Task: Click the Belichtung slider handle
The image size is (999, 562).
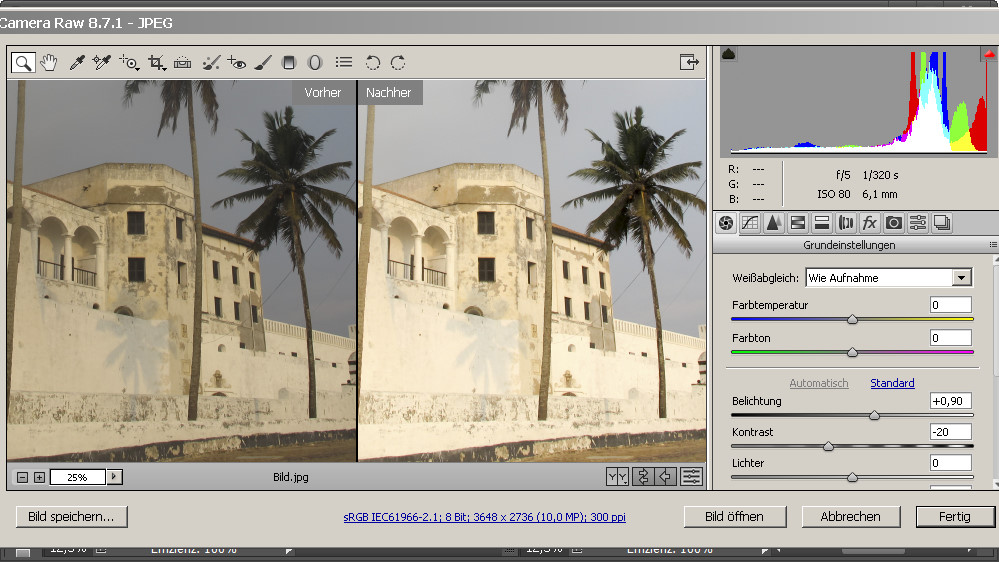Action: [875, 415]
